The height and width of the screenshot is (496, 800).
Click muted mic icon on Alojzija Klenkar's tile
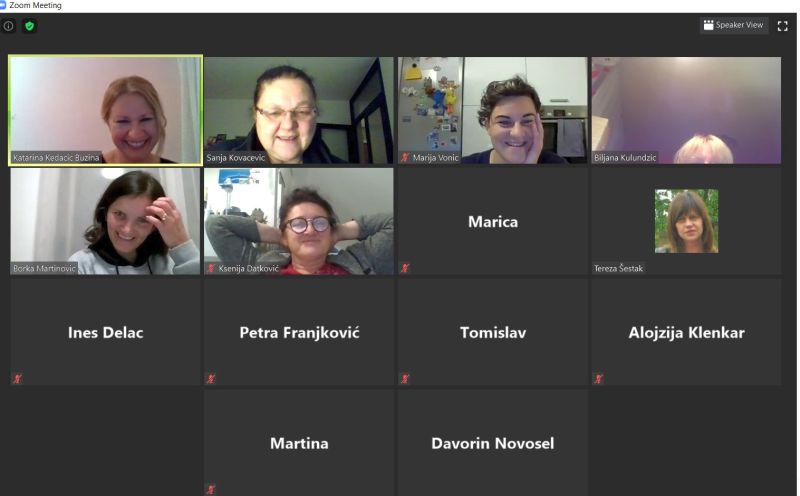coord(598,379)
